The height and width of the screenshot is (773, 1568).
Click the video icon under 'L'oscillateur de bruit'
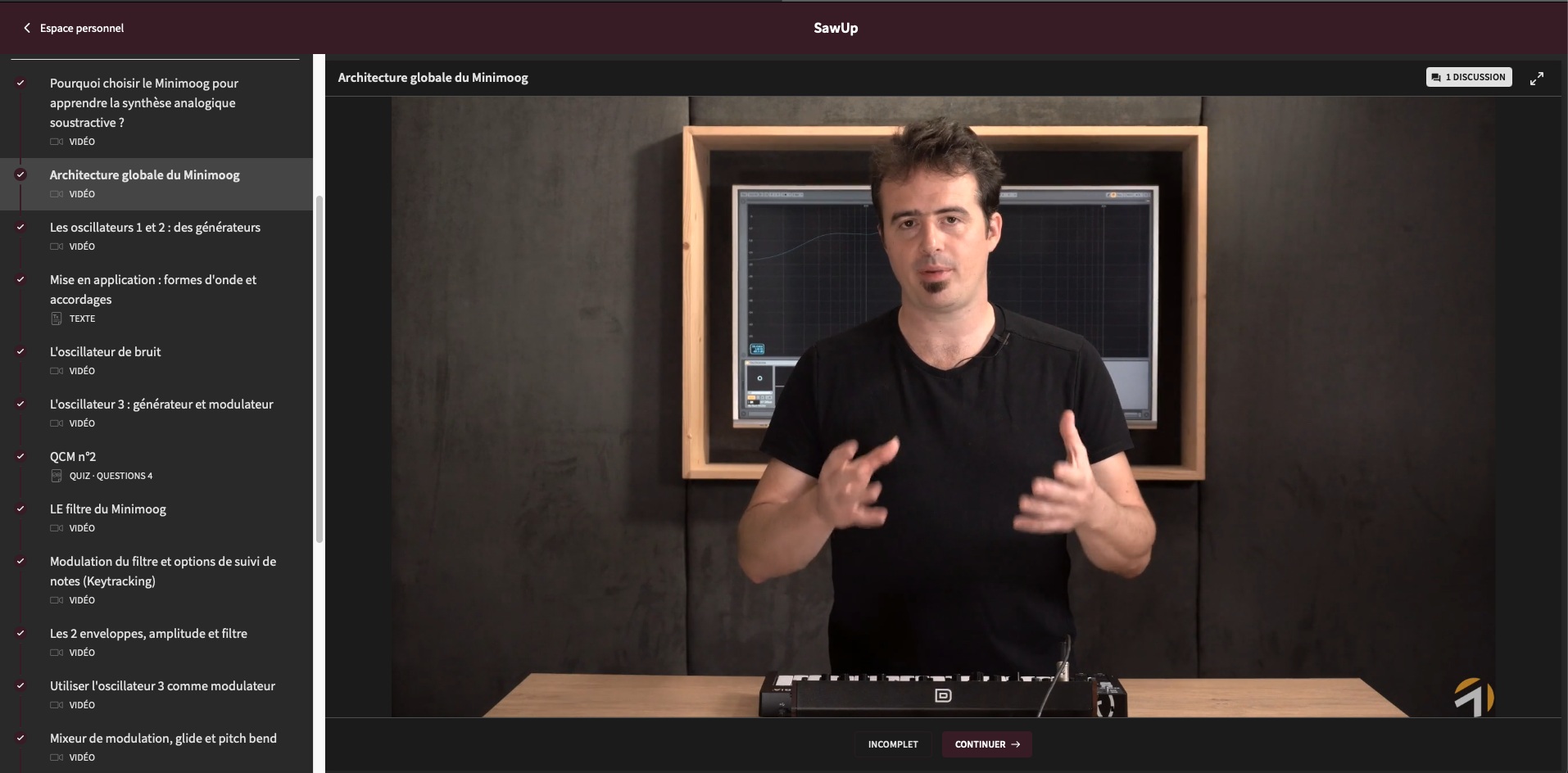tap(56, 371)
